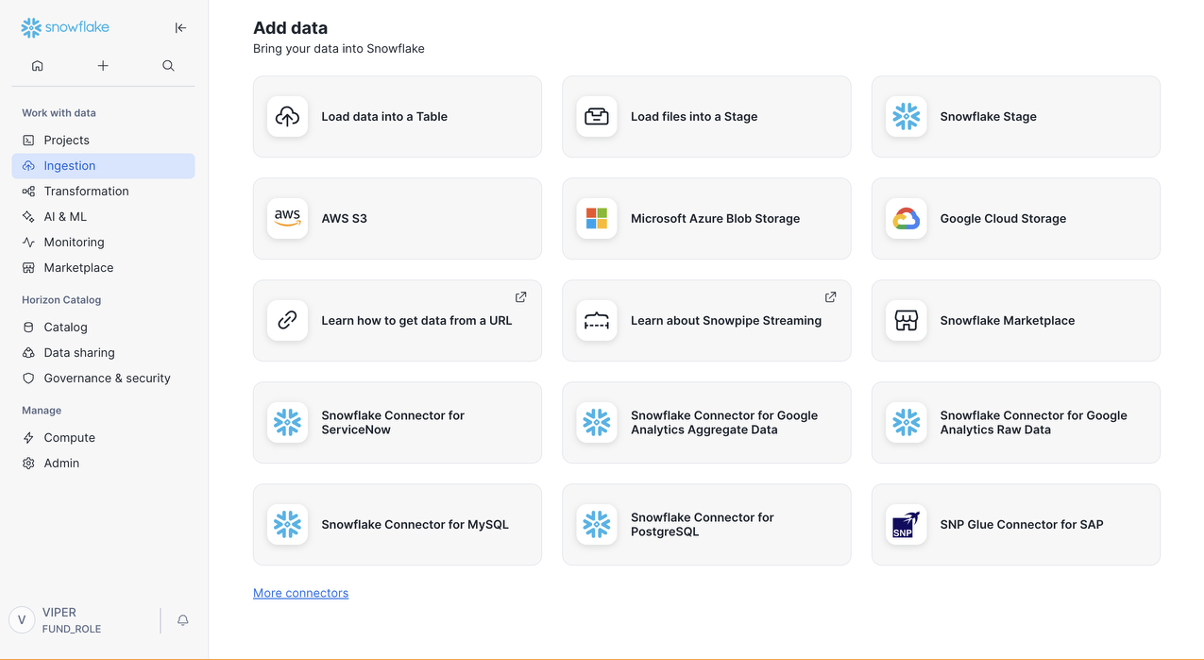Viewport: 1204px width, 660px height.
Task: Follow the More connectors link
Action: click(x=301, y=593)
